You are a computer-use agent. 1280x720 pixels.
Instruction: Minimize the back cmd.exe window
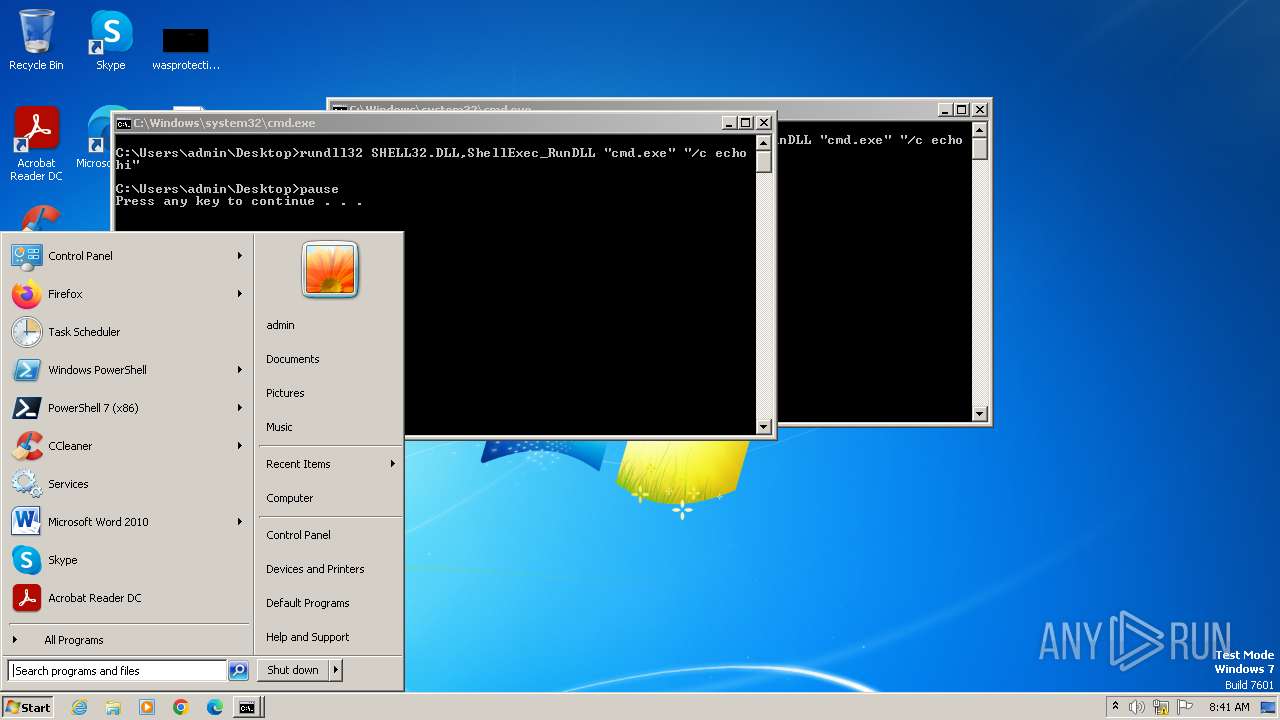[945, 110]
